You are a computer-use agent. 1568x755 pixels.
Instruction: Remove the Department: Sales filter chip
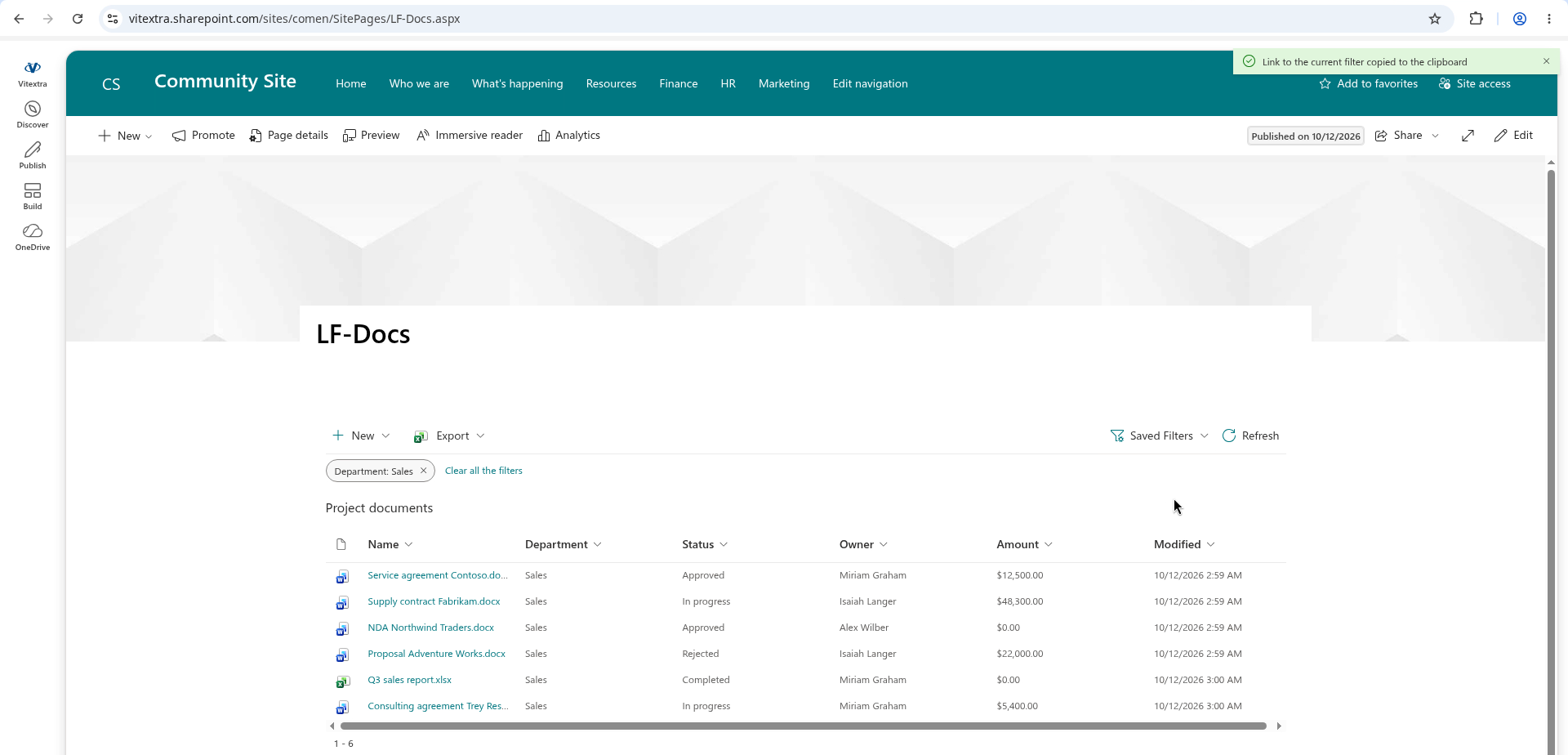point(424,471)
